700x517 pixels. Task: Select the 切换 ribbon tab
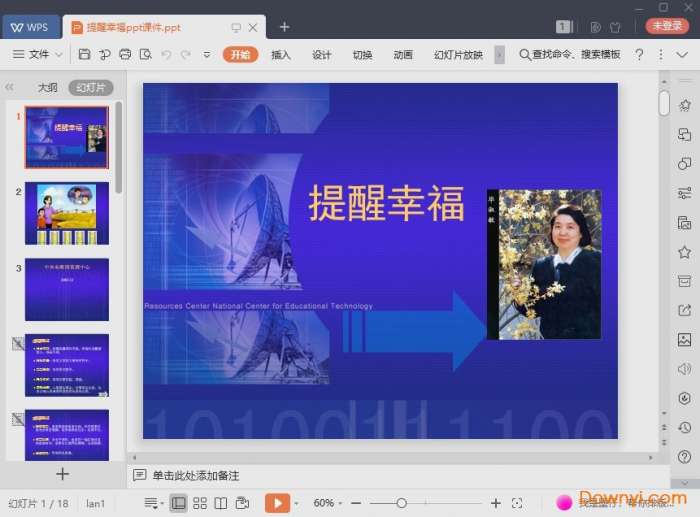(362, 55)
